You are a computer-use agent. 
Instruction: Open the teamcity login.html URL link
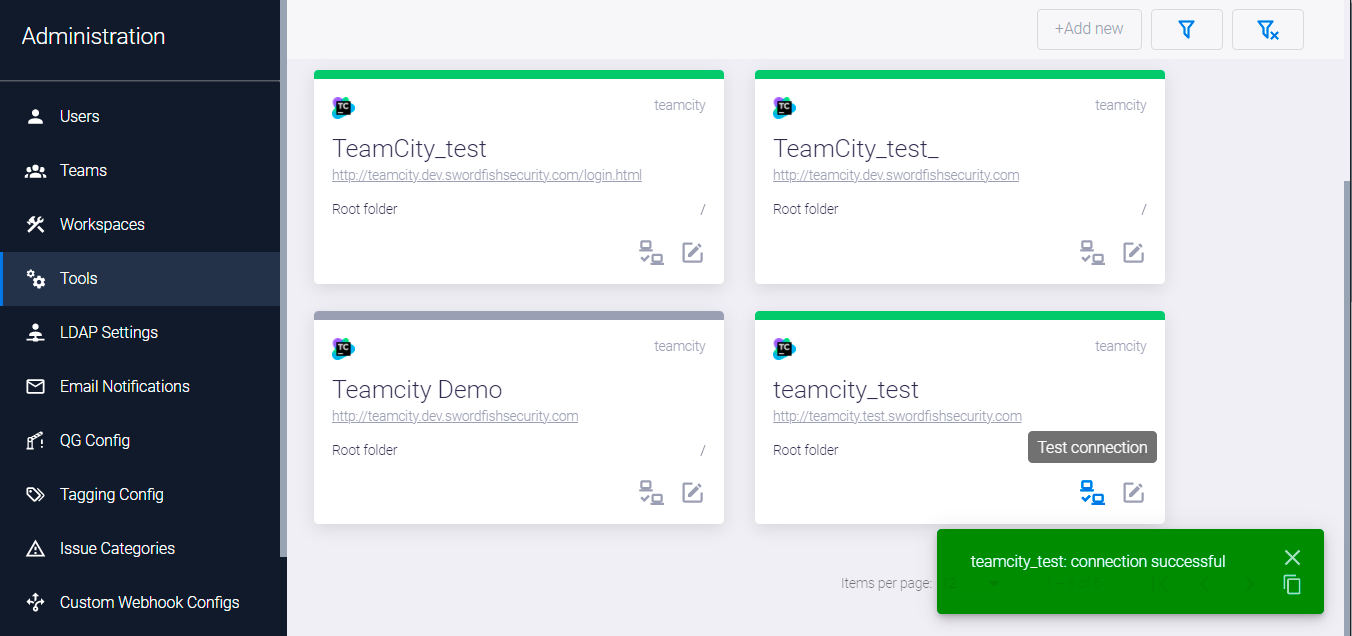(x=487, y=175)
